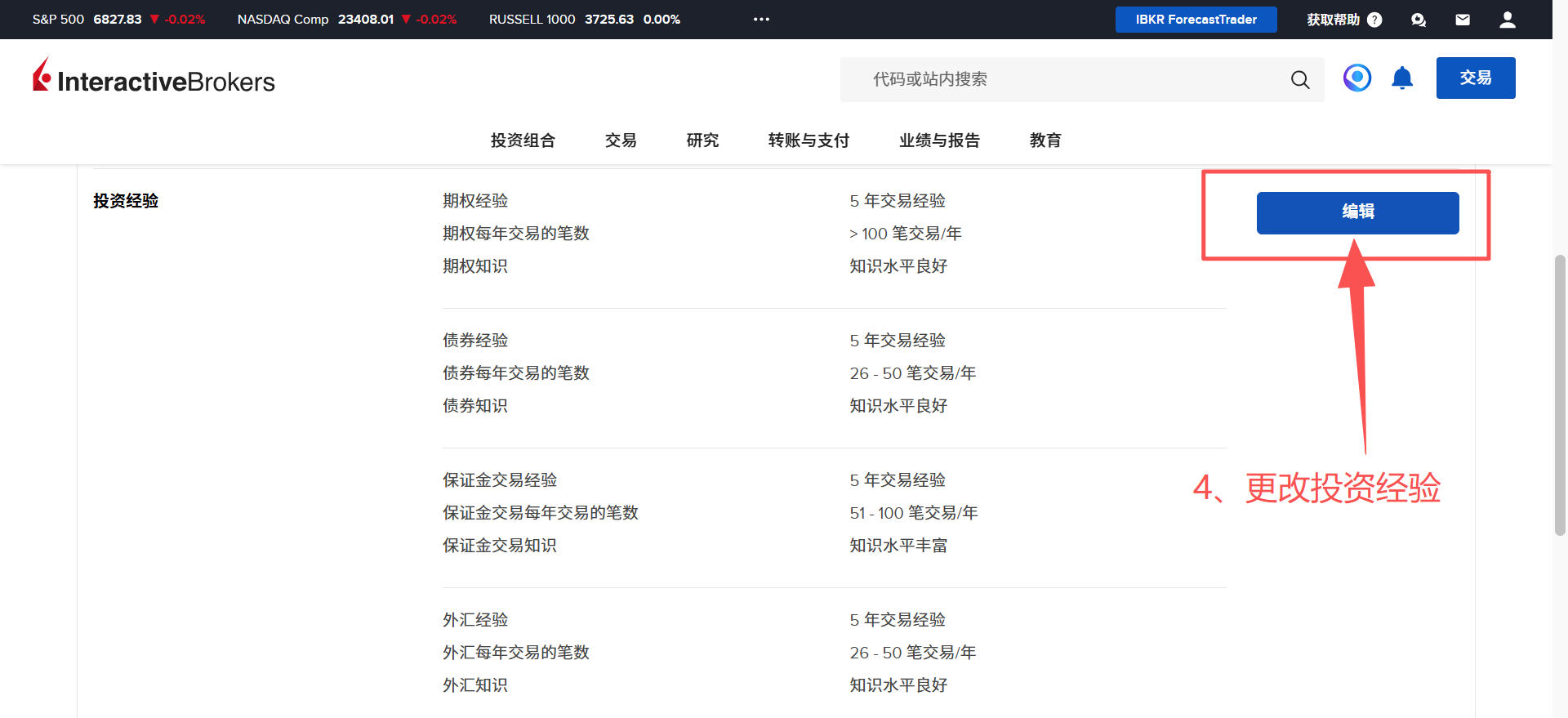Image resolution: width=1568 pixels, height=718 pixels.
Task: Click the IBKR ForecastTrader button
Action: pos(1196,20)
